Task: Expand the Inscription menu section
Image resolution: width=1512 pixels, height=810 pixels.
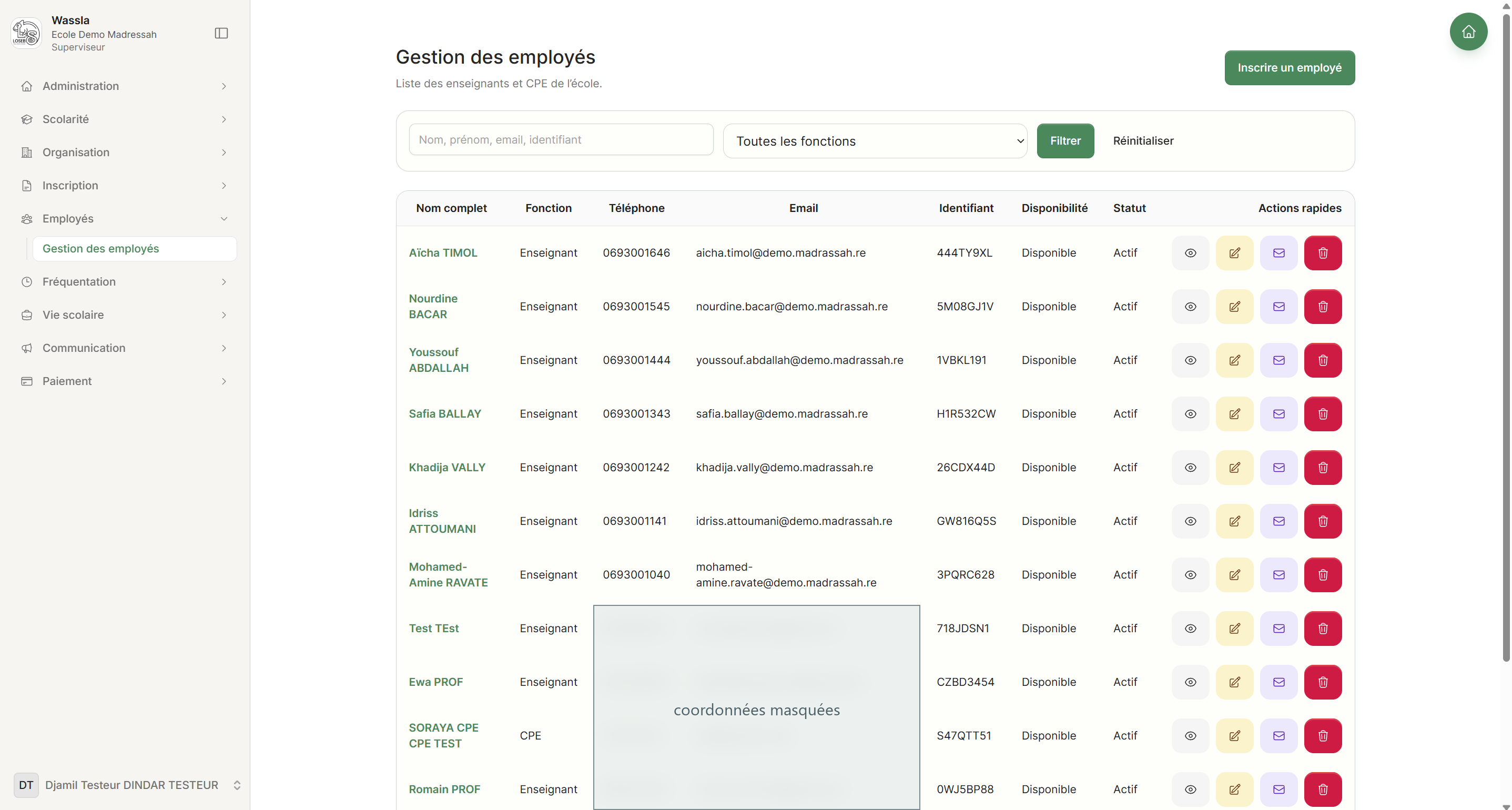Action: pos(125,186)
